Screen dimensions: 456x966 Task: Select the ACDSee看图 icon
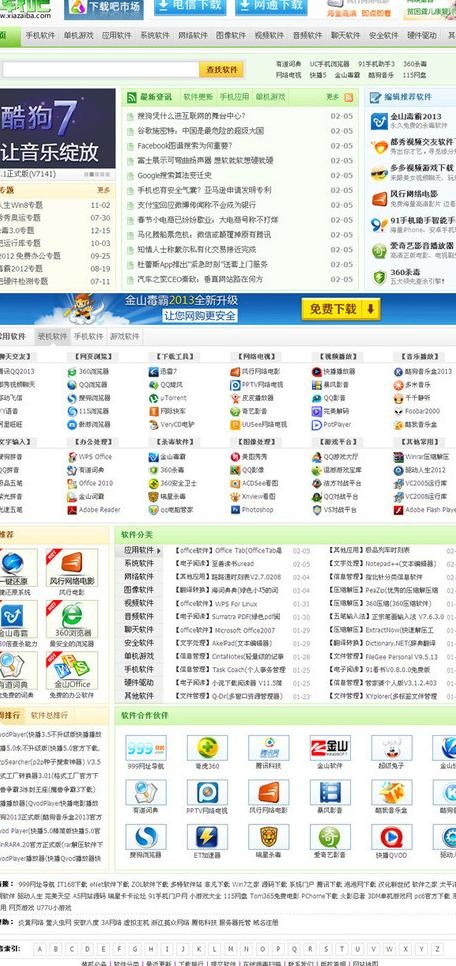coord(235,483)
